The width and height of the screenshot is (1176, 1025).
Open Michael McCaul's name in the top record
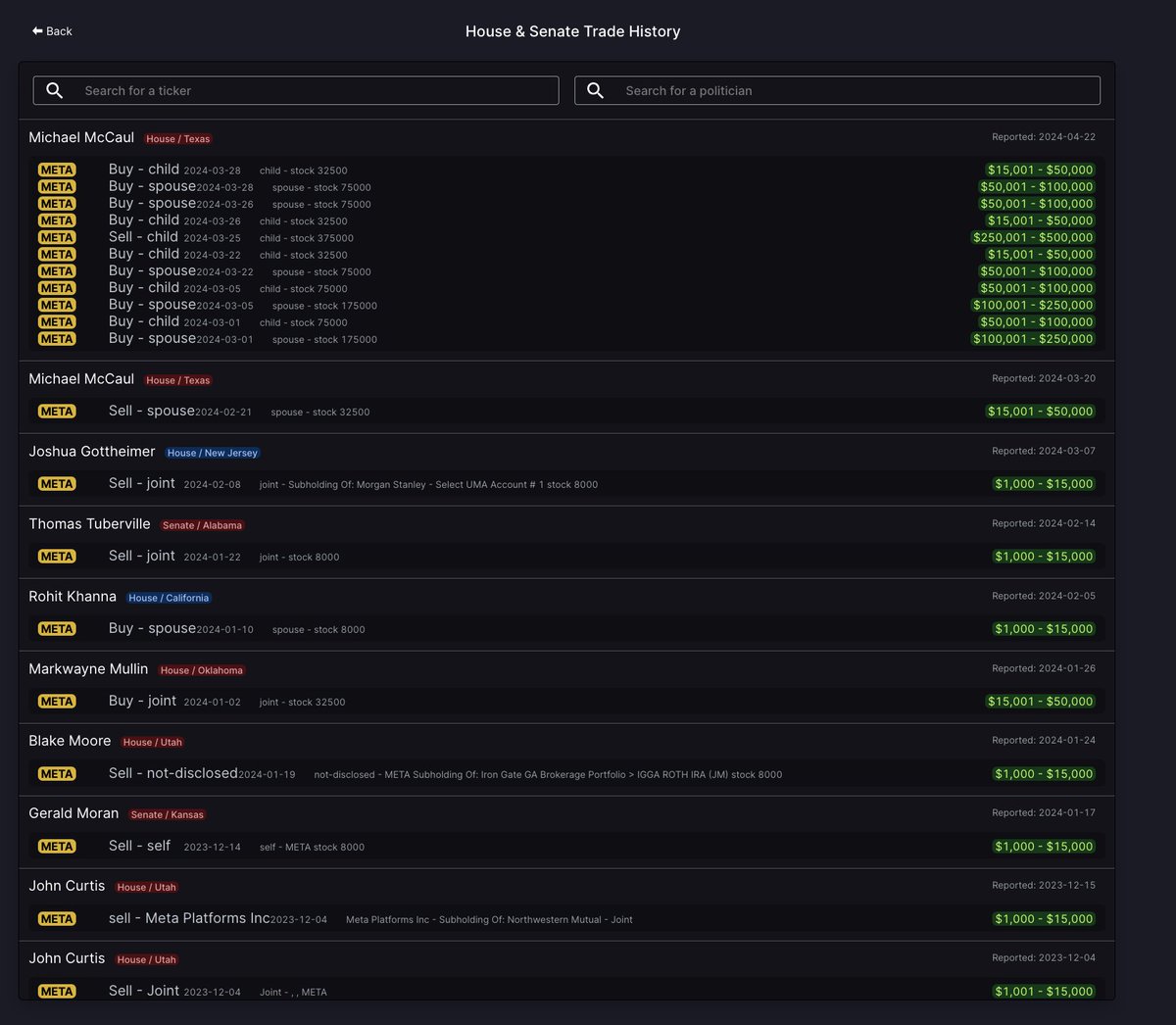coord(80,137)
